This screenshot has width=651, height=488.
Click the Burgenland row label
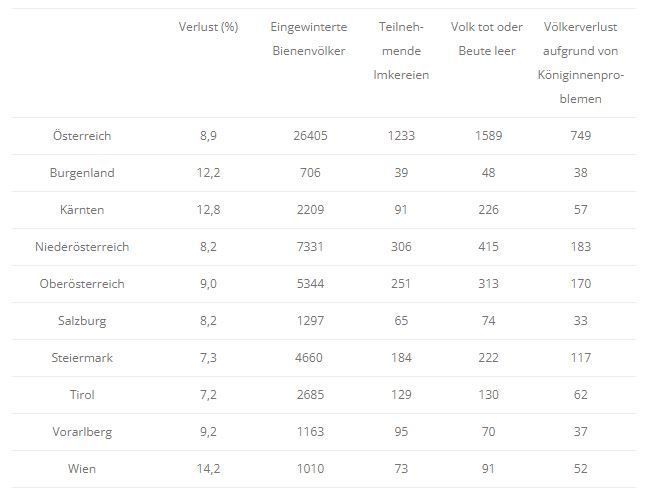pos(82,172)
